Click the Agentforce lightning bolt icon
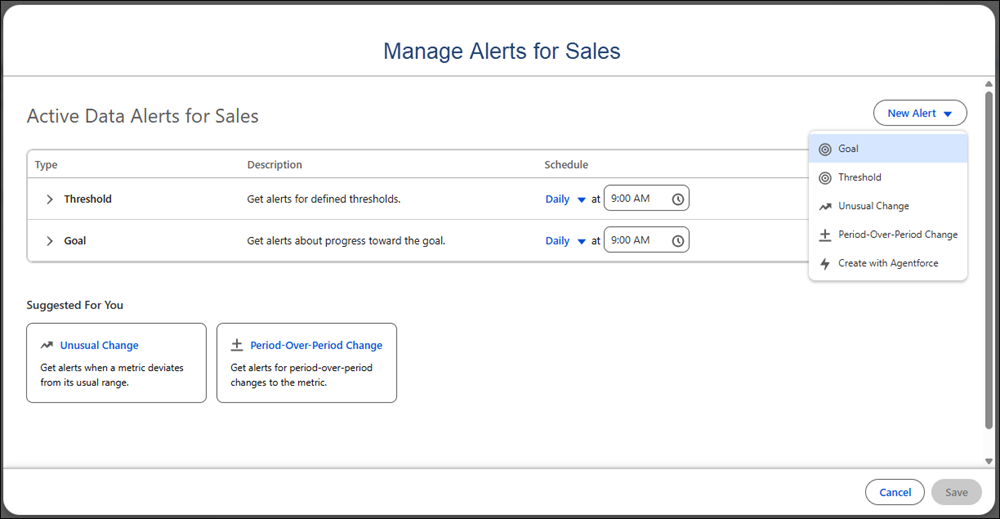The height and width of the screenshot is (519, 1000). pyautogui.click(x=825, y=263)
